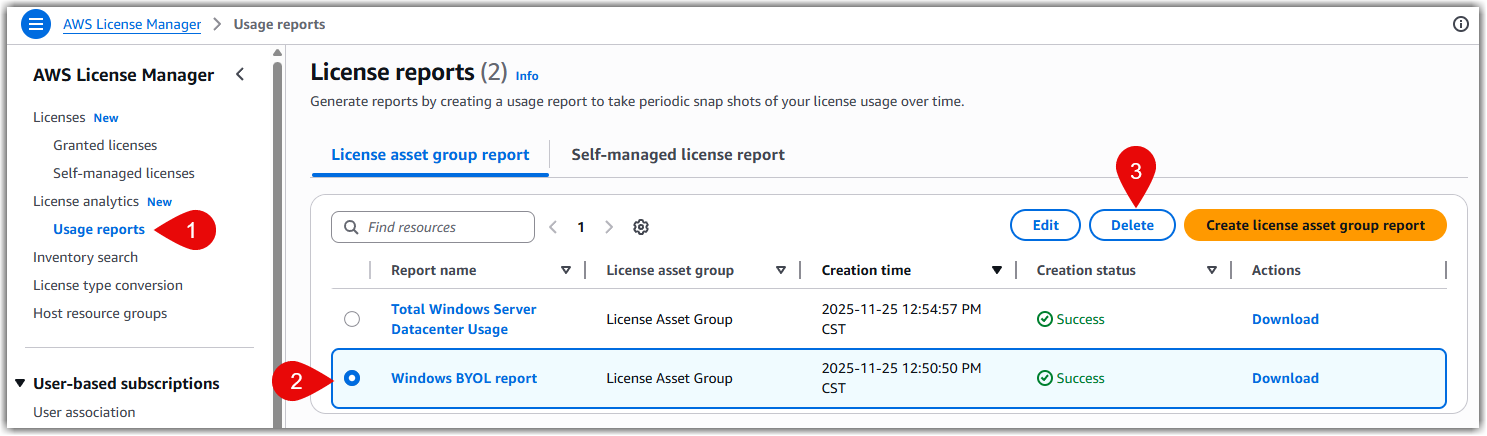Click page number 1 in pagination
This screenshot has width=1487, height=436.
click(581, 227)
